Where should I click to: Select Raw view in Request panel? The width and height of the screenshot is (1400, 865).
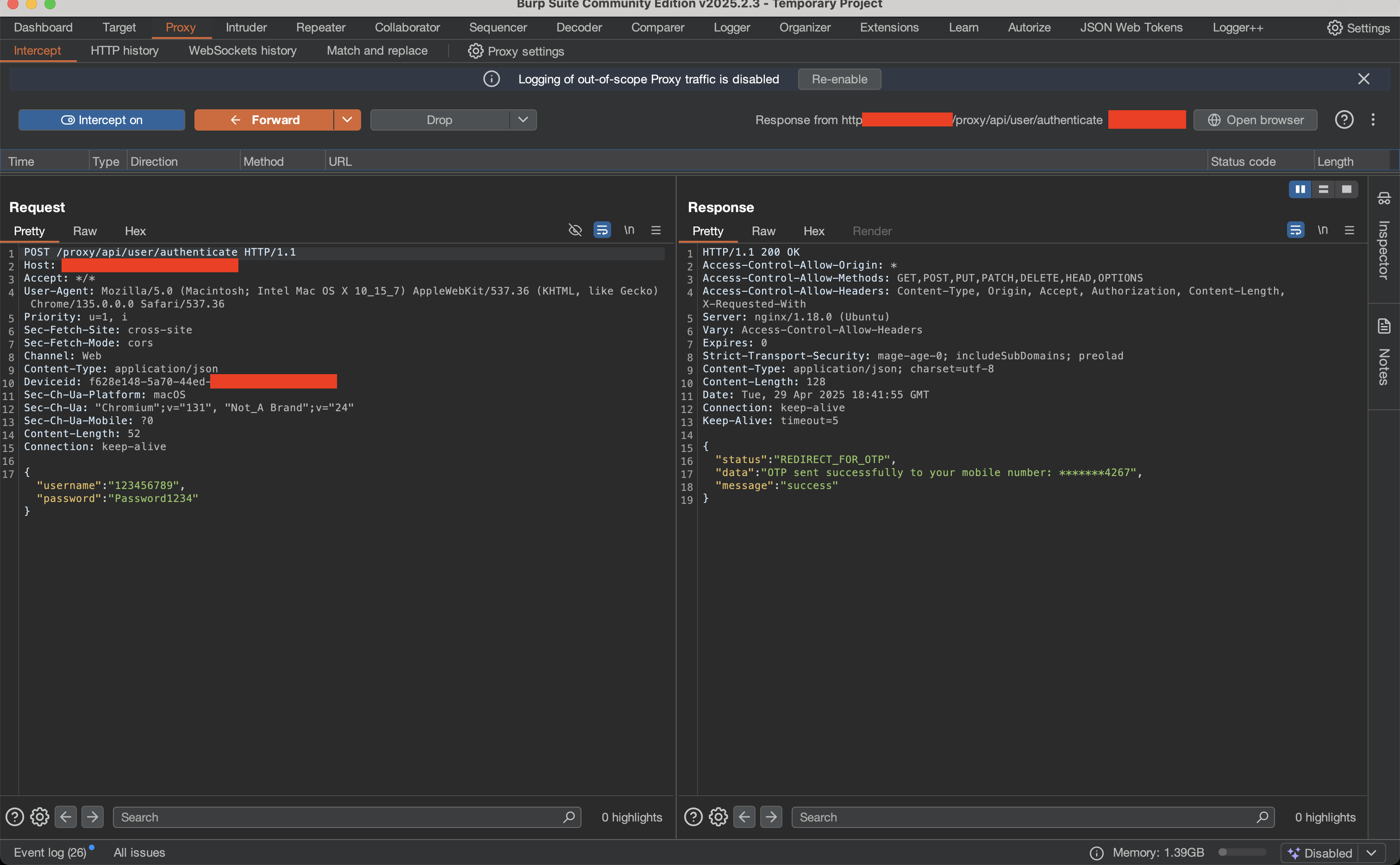[x=85, y=231]
